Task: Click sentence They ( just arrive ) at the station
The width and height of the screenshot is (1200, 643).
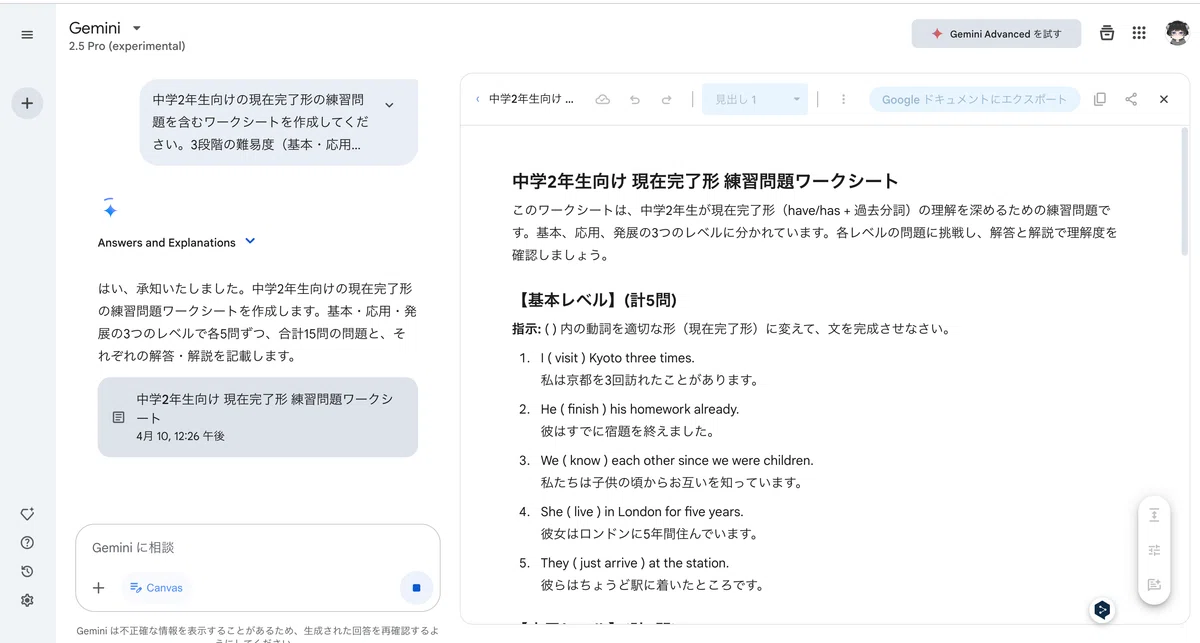Action: [x=635, y=563]
